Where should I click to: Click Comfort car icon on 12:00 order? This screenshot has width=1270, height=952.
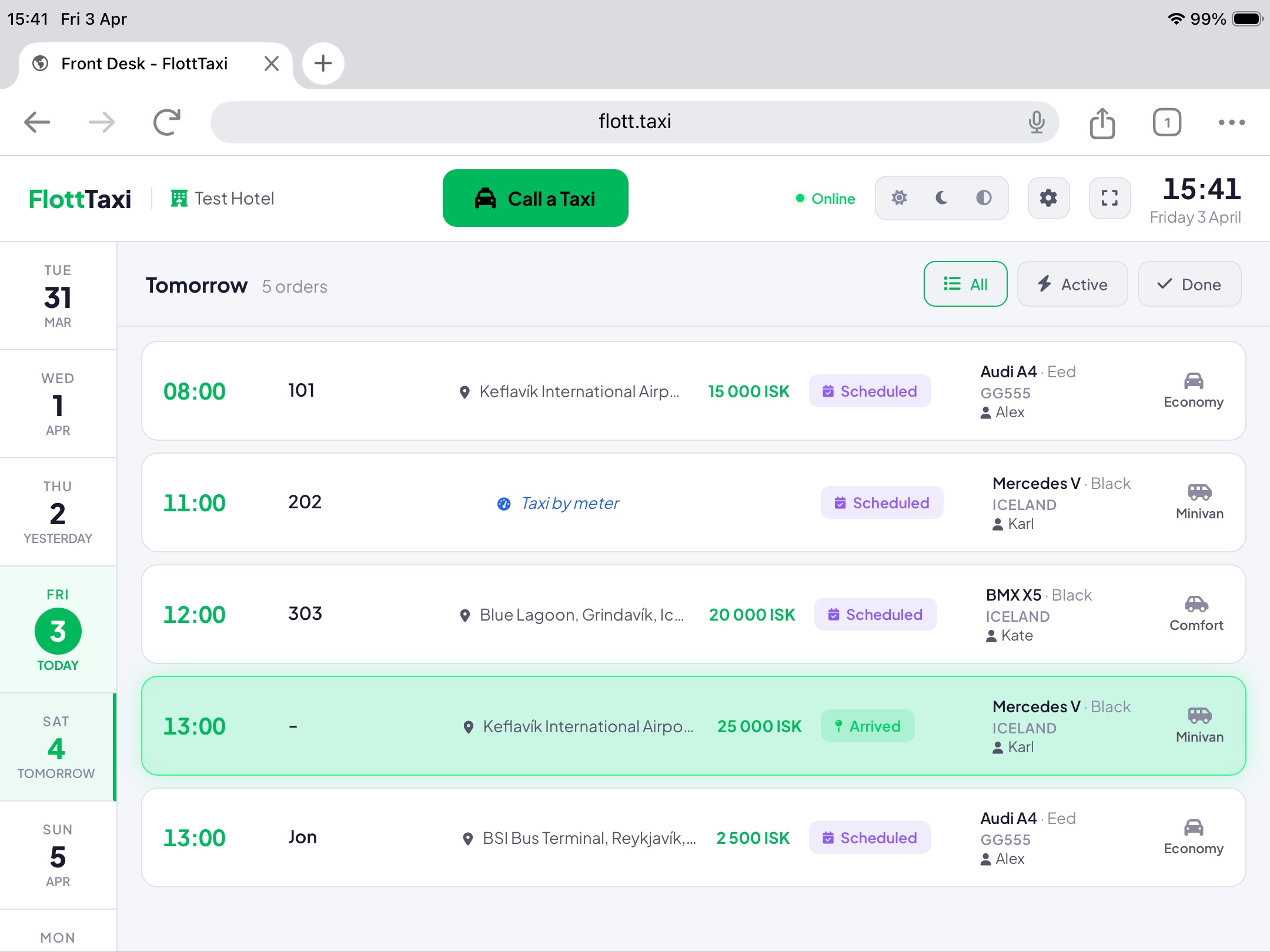pos(1196,604)
